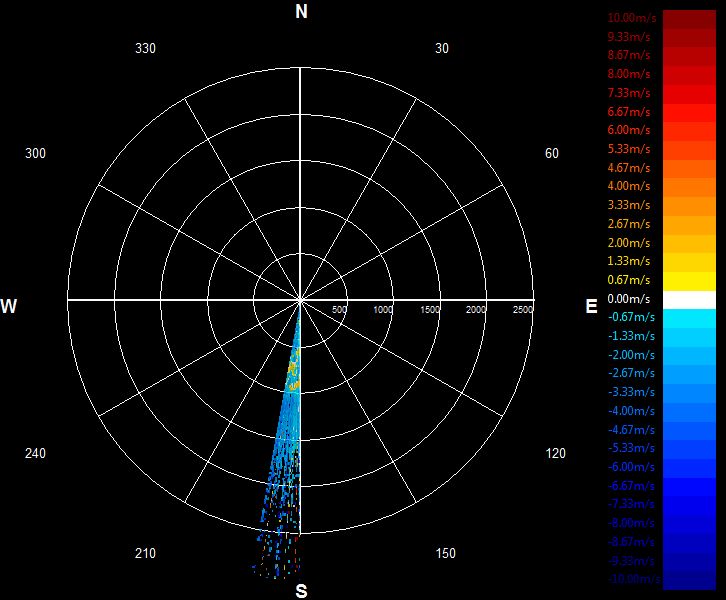The height and width of the screenshot is (600, 726).
Task: Click the -6.00m/s legend label
Action: point(632,467)
